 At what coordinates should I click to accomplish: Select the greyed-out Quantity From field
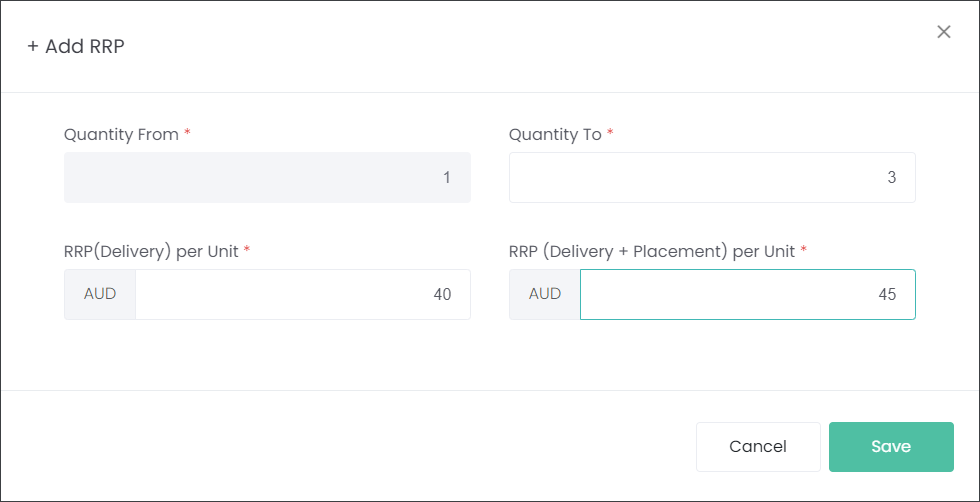click(268, 178)
